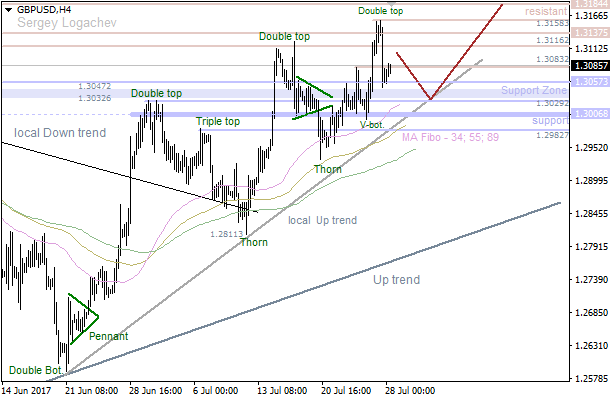Select the 28 Jun 16:00 date on time axis
This screenshot has width=610, height=400.
[x=155, y=389]
